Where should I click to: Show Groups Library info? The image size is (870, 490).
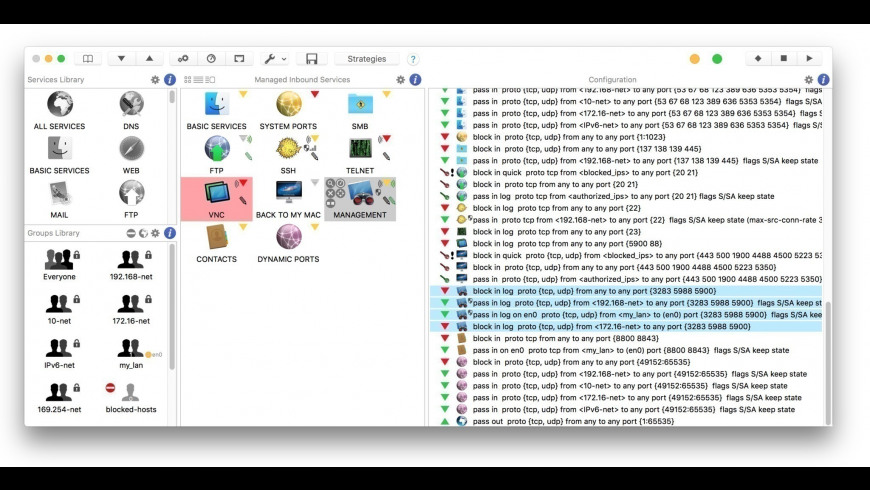point(170,233)
